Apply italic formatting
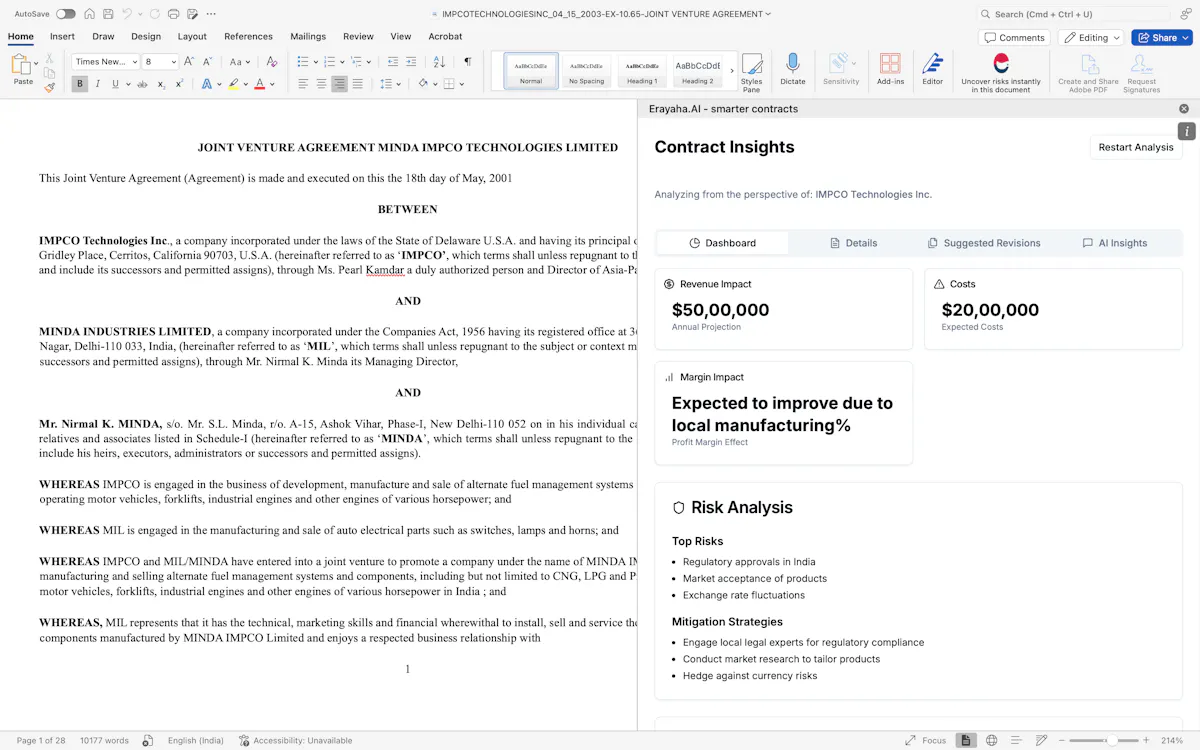The height and width of the screenshot is (750, 1200). coord(97,84)
